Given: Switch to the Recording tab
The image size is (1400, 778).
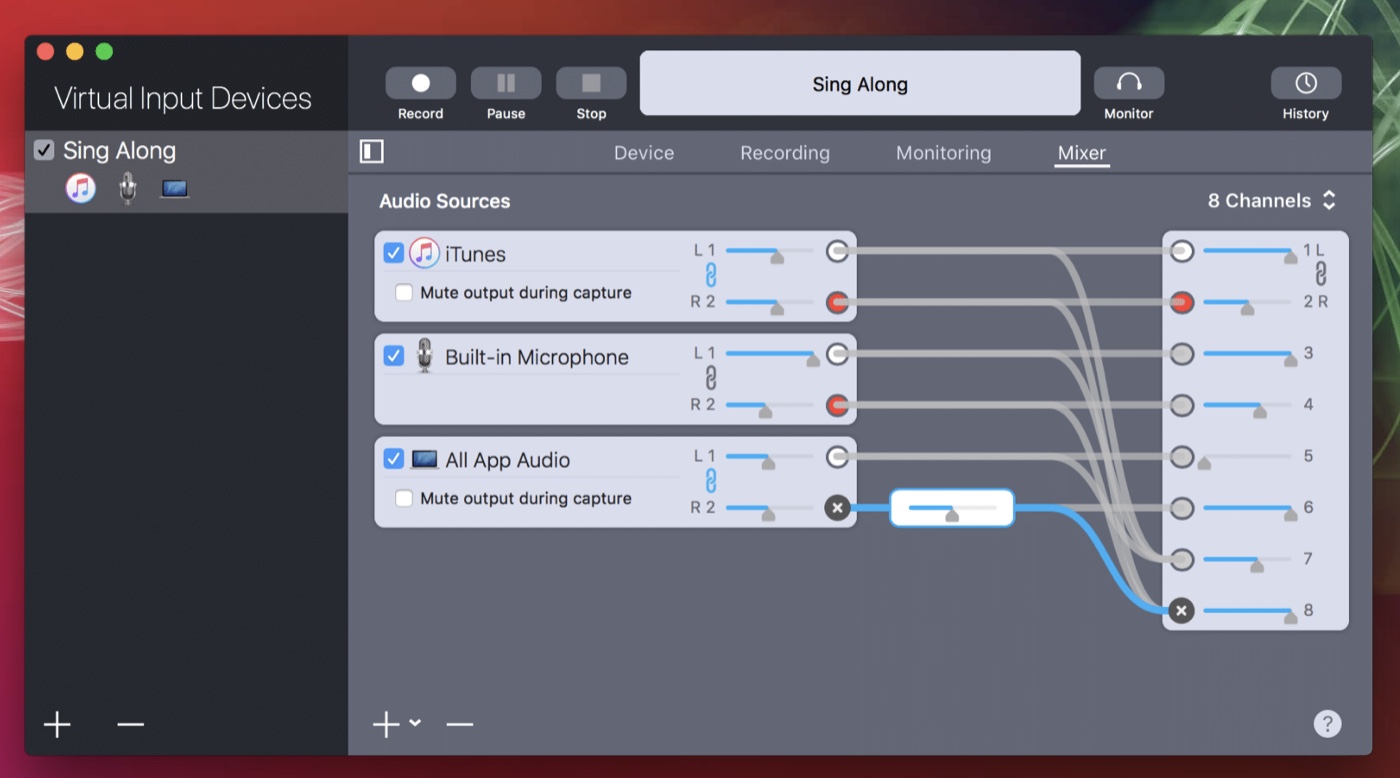Looking at the screenshot, I should pos(784,153).
